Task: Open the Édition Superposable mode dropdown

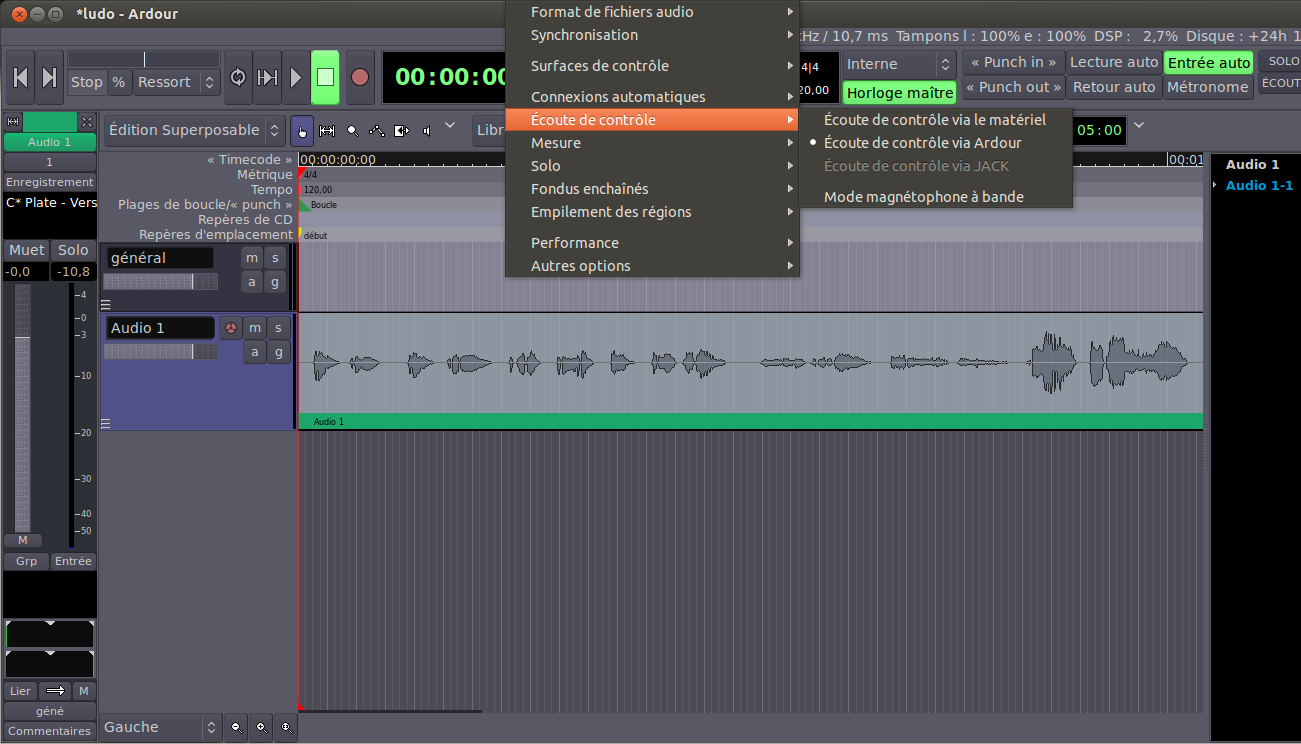Action: point(195,130)
